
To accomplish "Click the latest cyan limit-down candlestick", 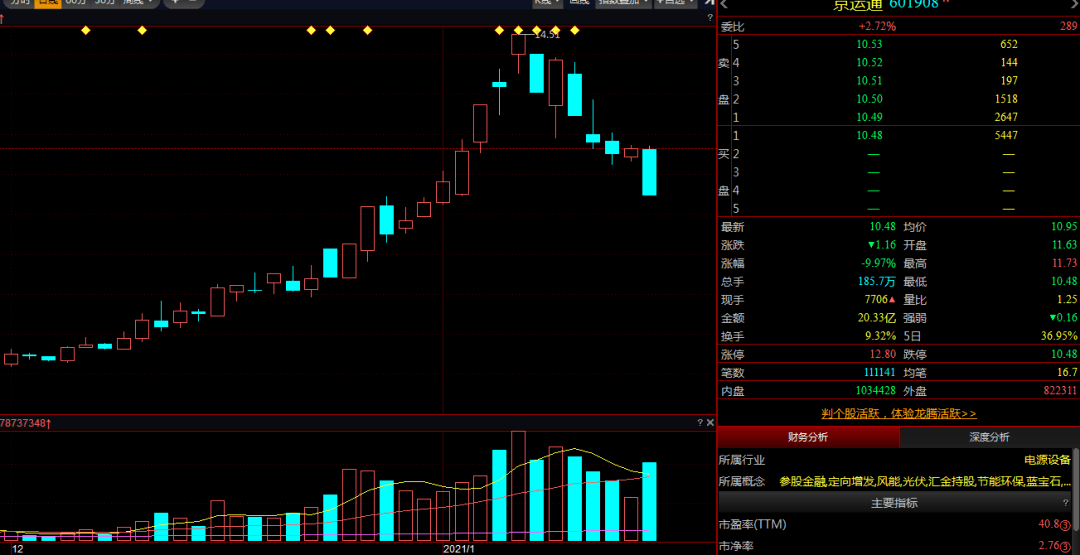I will [x=650, y=172].
